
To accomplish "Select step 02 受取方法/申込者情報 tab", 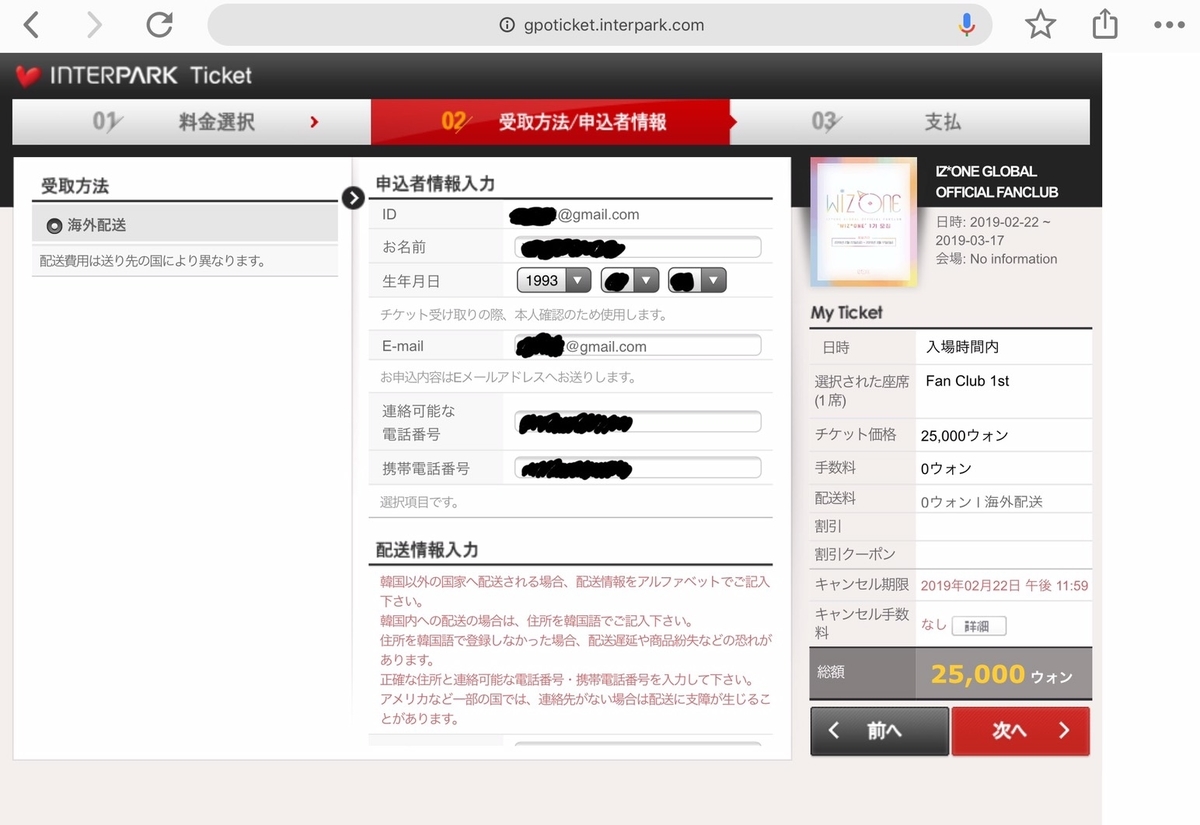I will pyautogui.click(x=553, y=122).
